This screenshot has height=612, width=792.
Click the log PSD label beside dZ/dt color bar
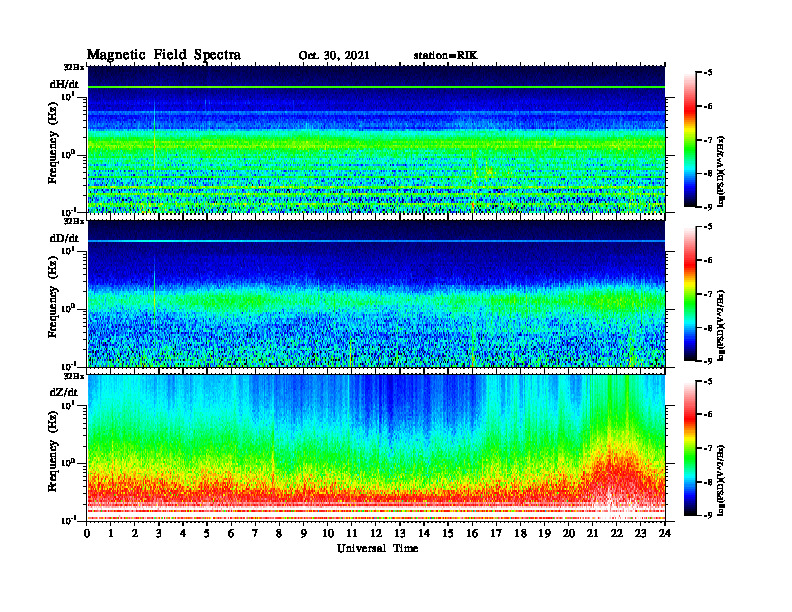[721, 479]
